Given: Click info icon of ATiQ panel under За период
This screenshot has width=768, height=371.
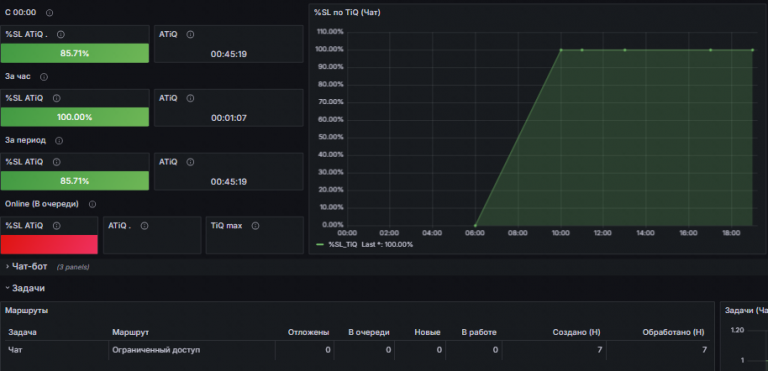Looking at the screenshot, I should tap(191, 162).
